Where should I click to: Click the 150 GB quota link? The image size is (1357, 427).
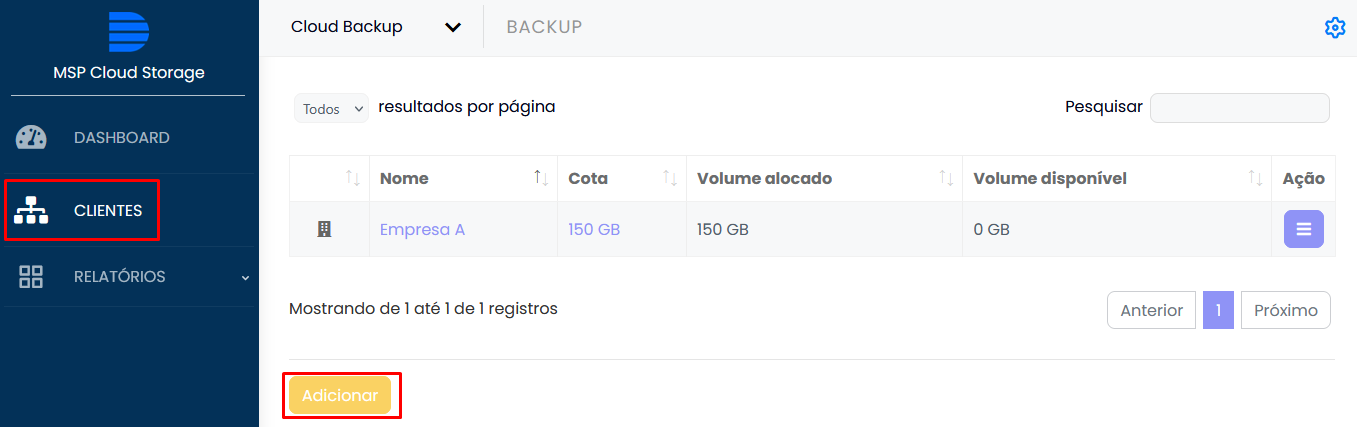click(x=594, y=229)
